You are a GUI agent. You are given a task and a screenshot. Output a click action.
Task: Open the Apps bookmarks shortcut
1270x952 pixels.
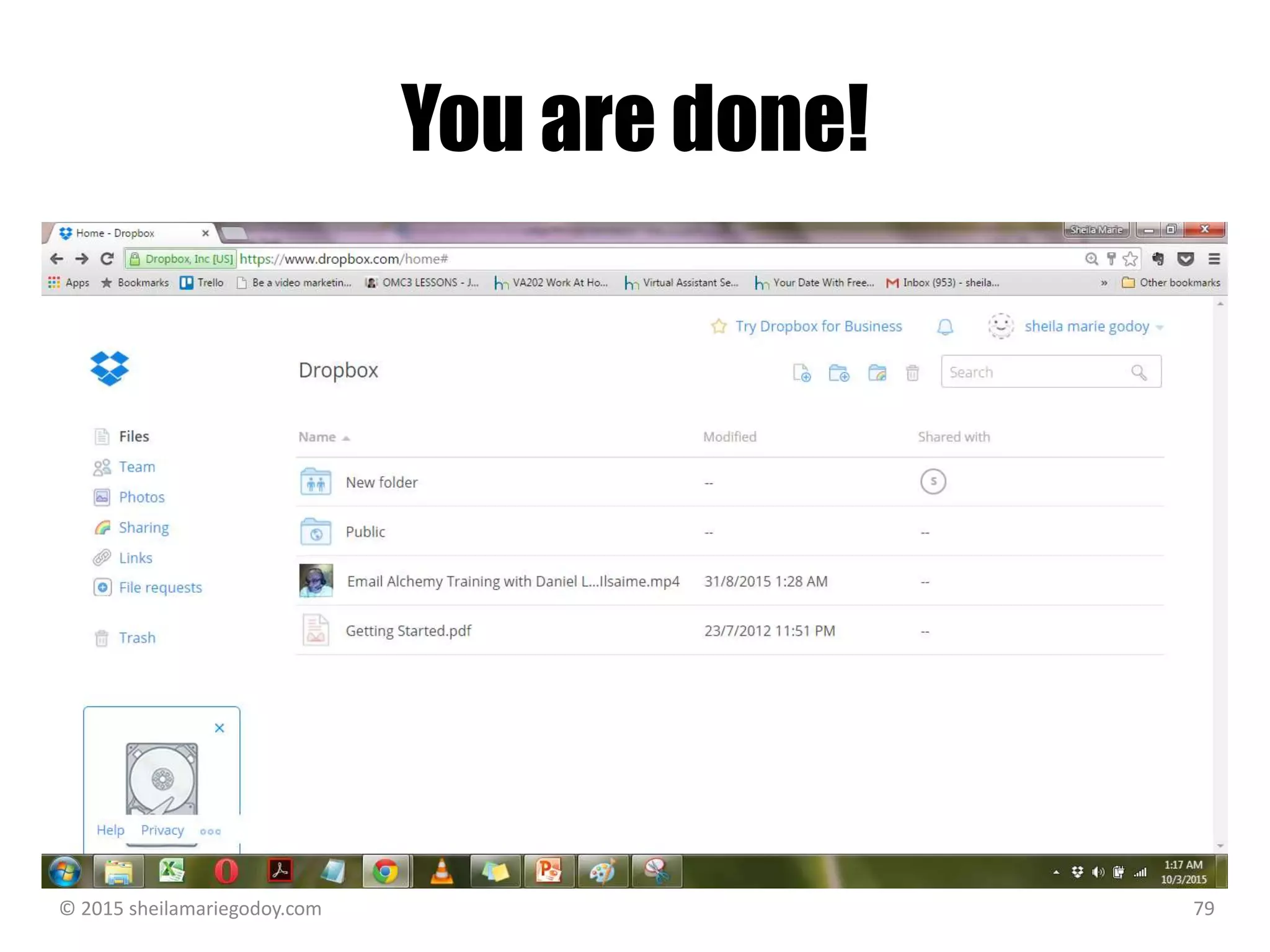pos(69,283)
